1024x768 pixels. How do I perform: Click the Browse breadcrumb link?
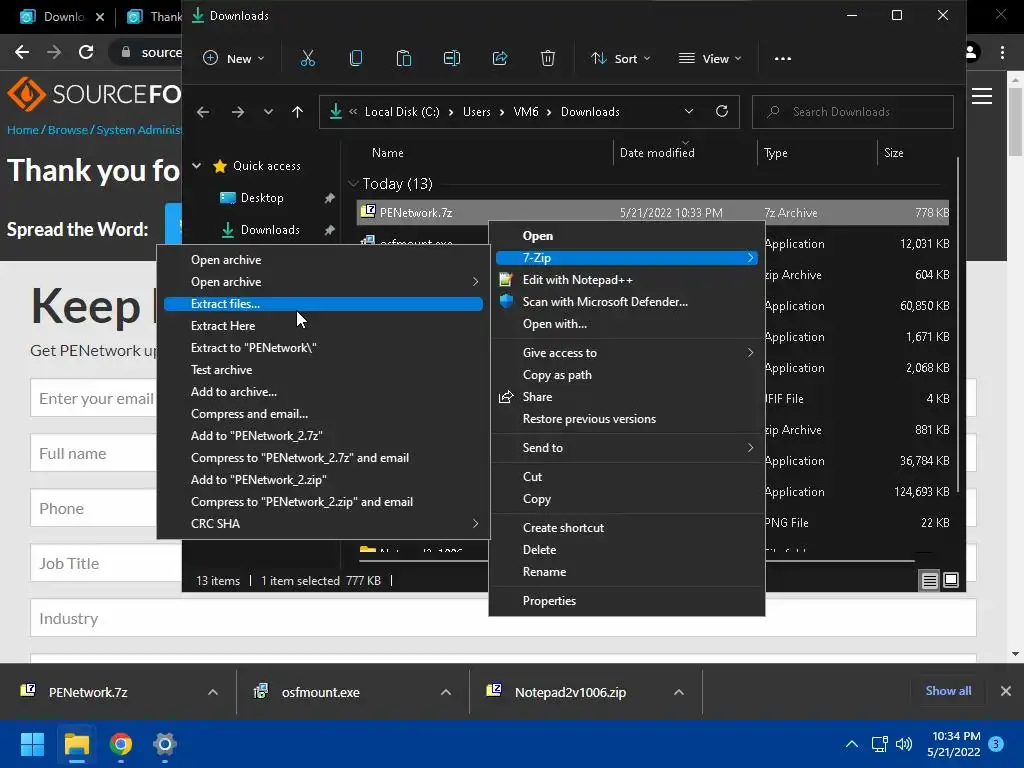67,130
